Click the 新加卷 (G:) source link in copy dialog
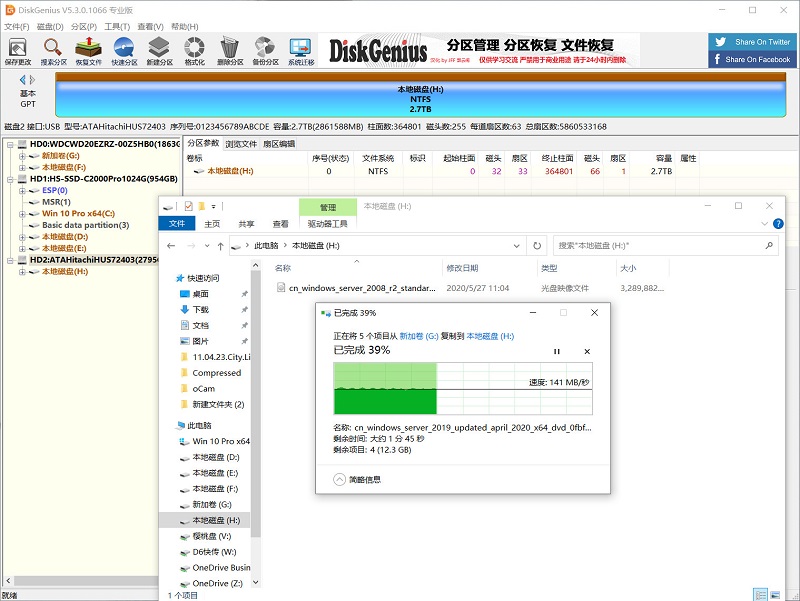 point(419,336)
